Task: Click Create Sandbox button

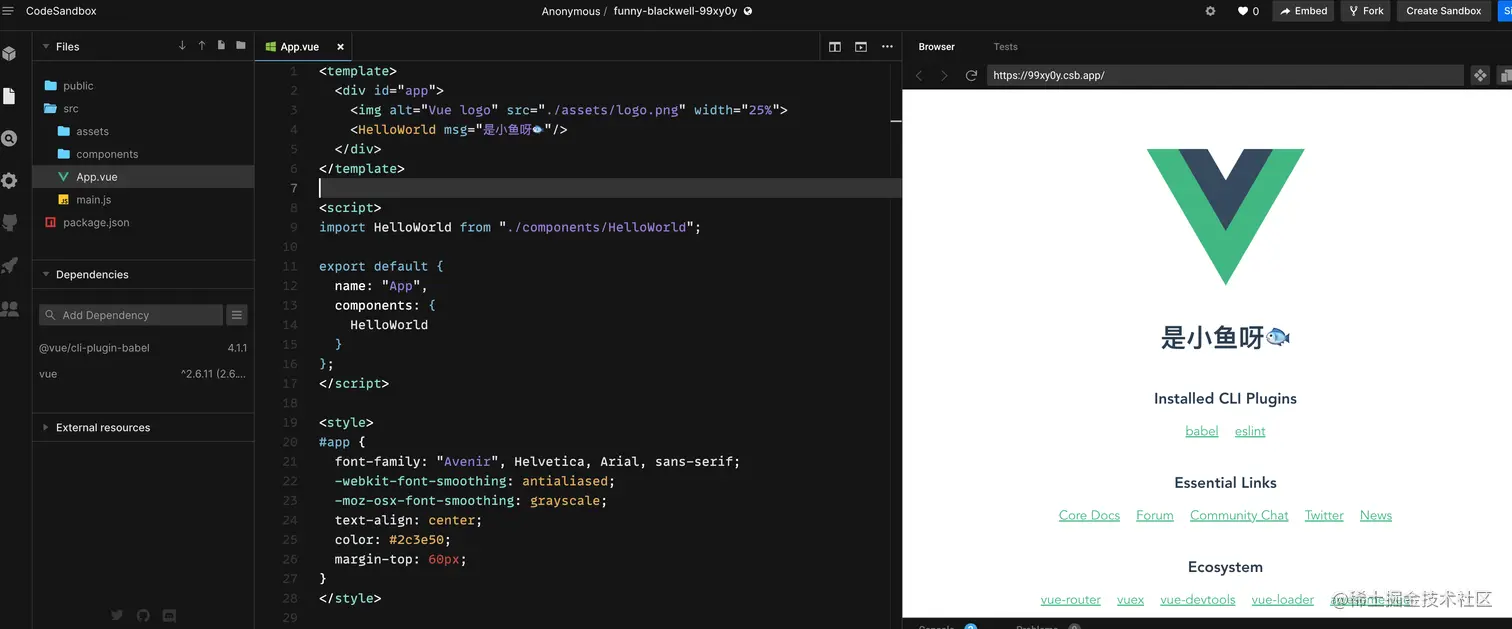Action: point(1443,11)
